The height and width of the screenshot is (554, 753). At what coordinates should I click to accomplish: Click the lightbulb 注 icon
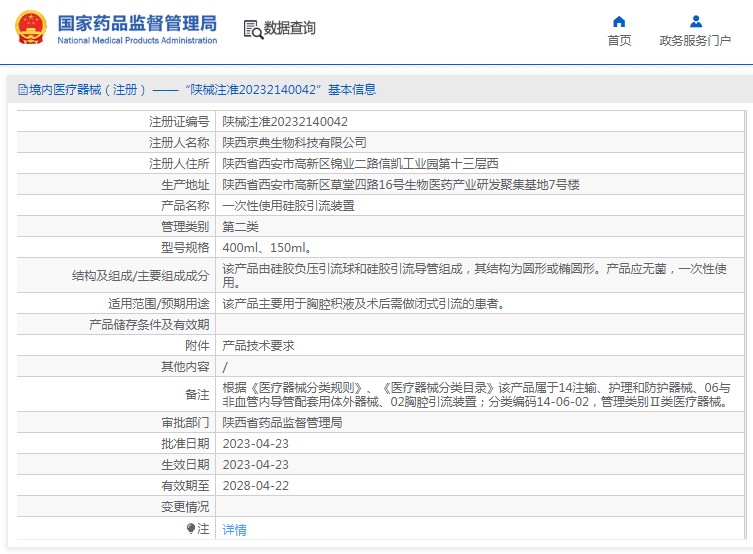point(191,529)
